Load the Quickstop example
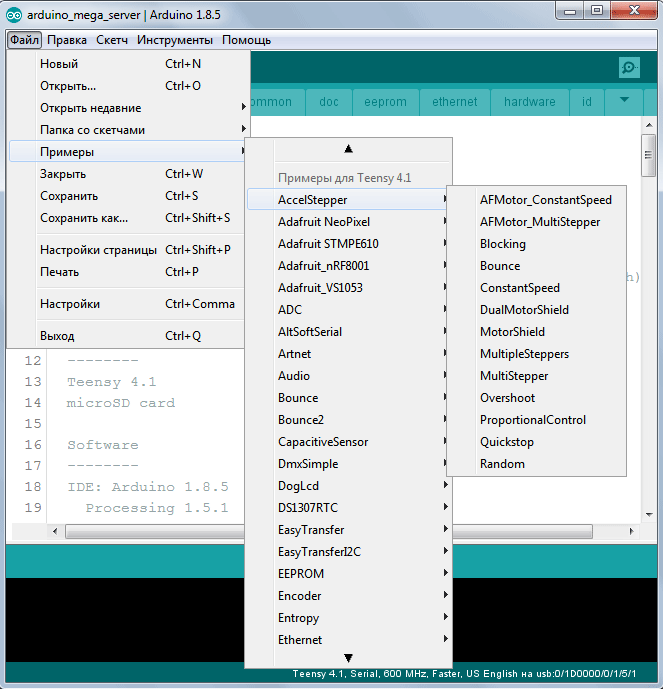The image size is (663, 689). pos(536,442)
